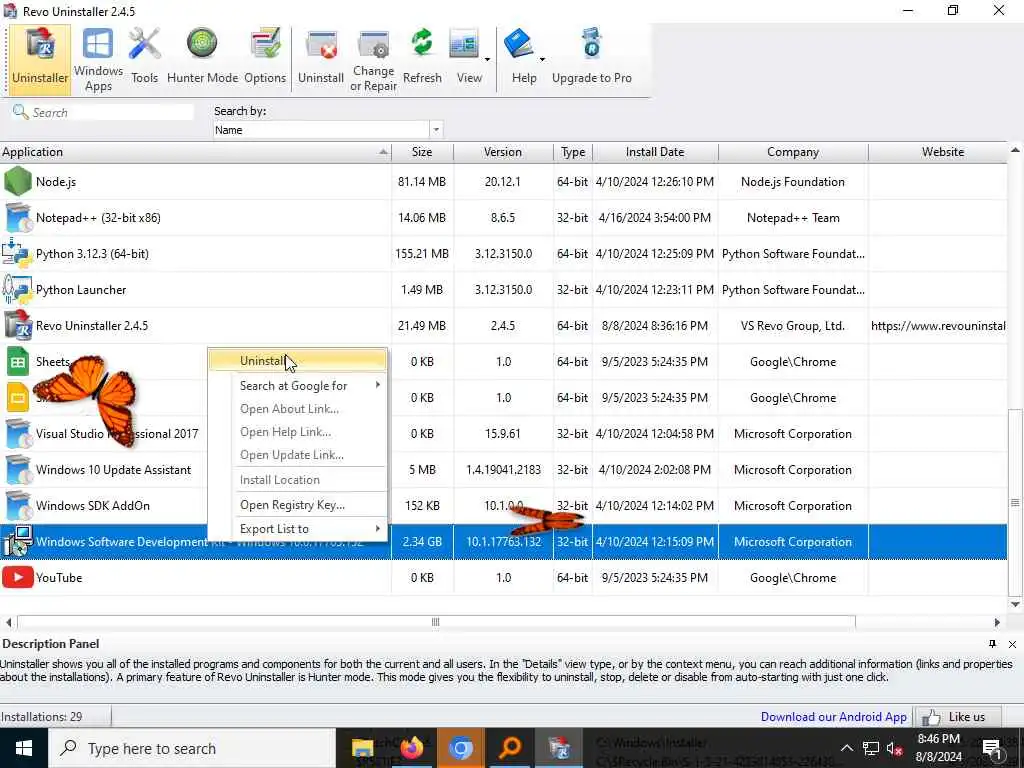
Task: Open the View dropdown arrow
Action: coord(487,59)
